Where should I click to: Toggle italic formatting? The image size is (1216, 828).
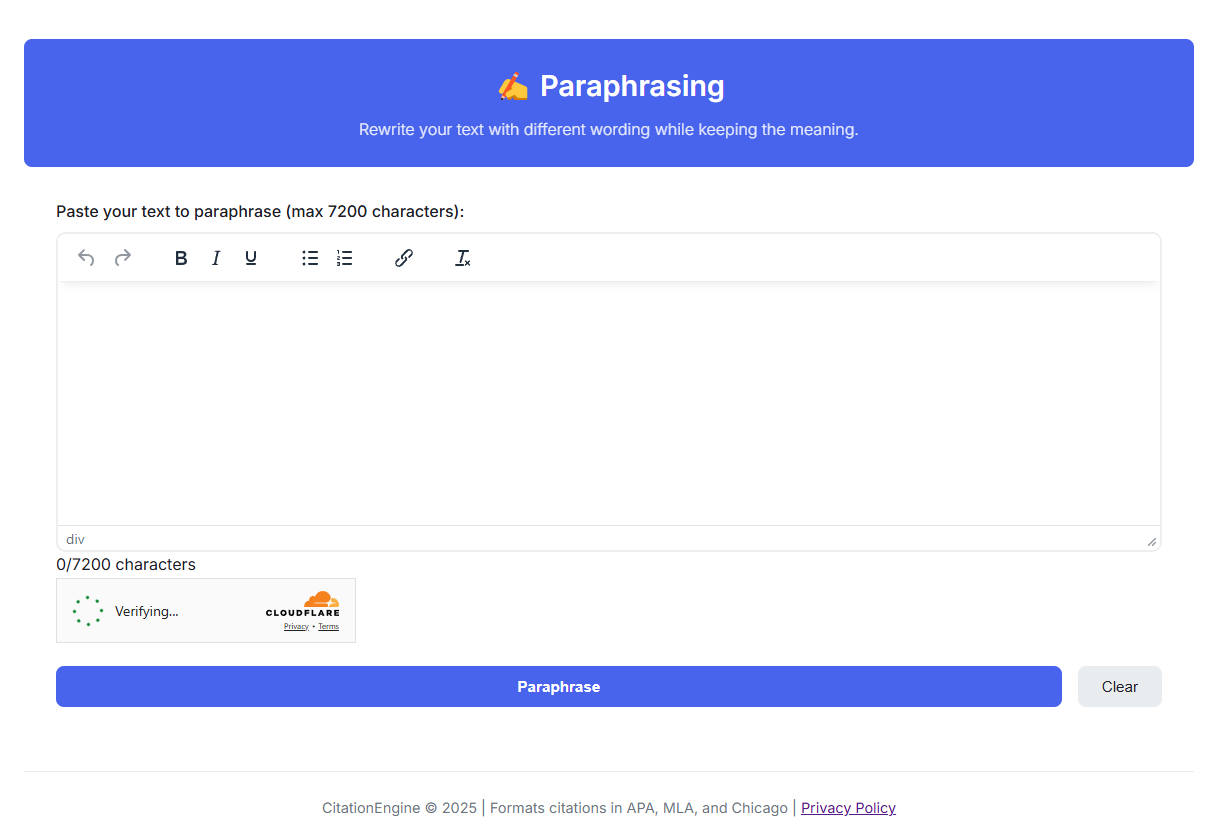pos(215,258)
